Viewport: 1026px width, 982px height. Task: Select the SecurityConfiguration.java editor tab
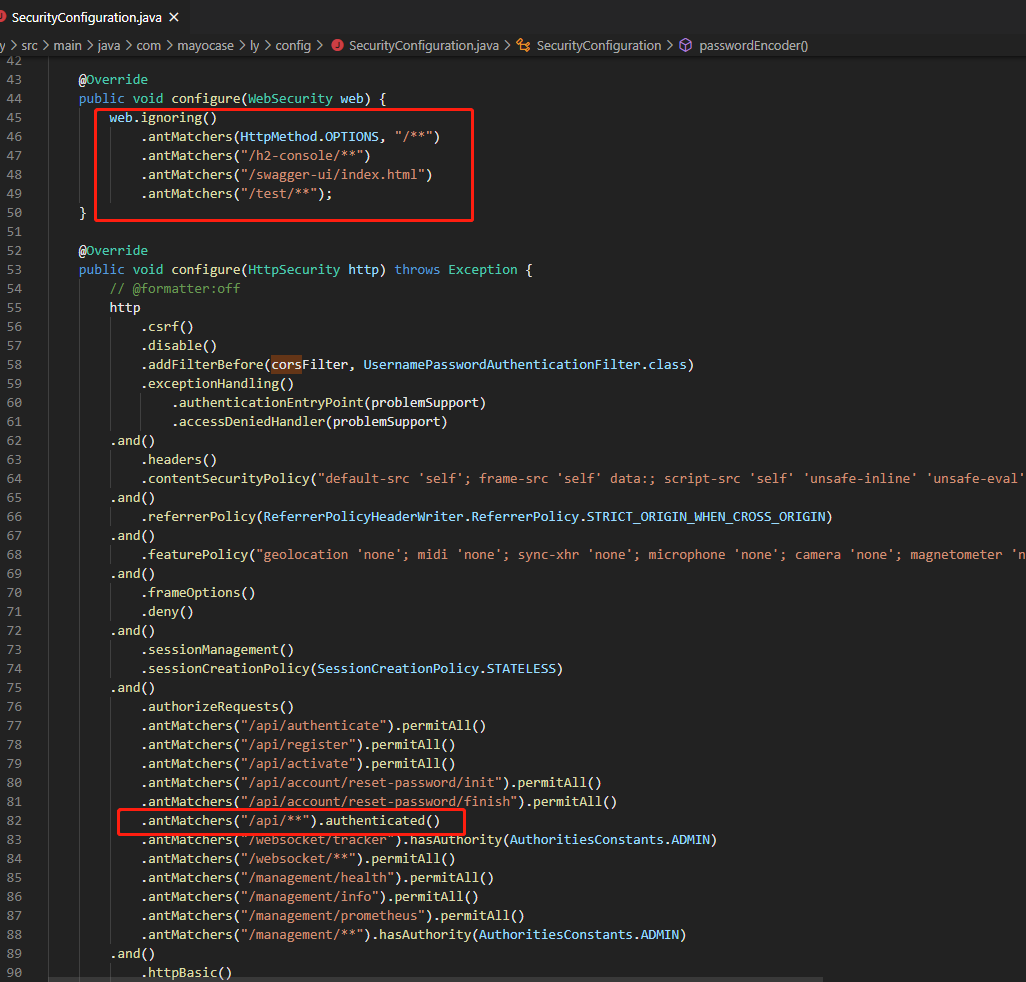[92, 18]
